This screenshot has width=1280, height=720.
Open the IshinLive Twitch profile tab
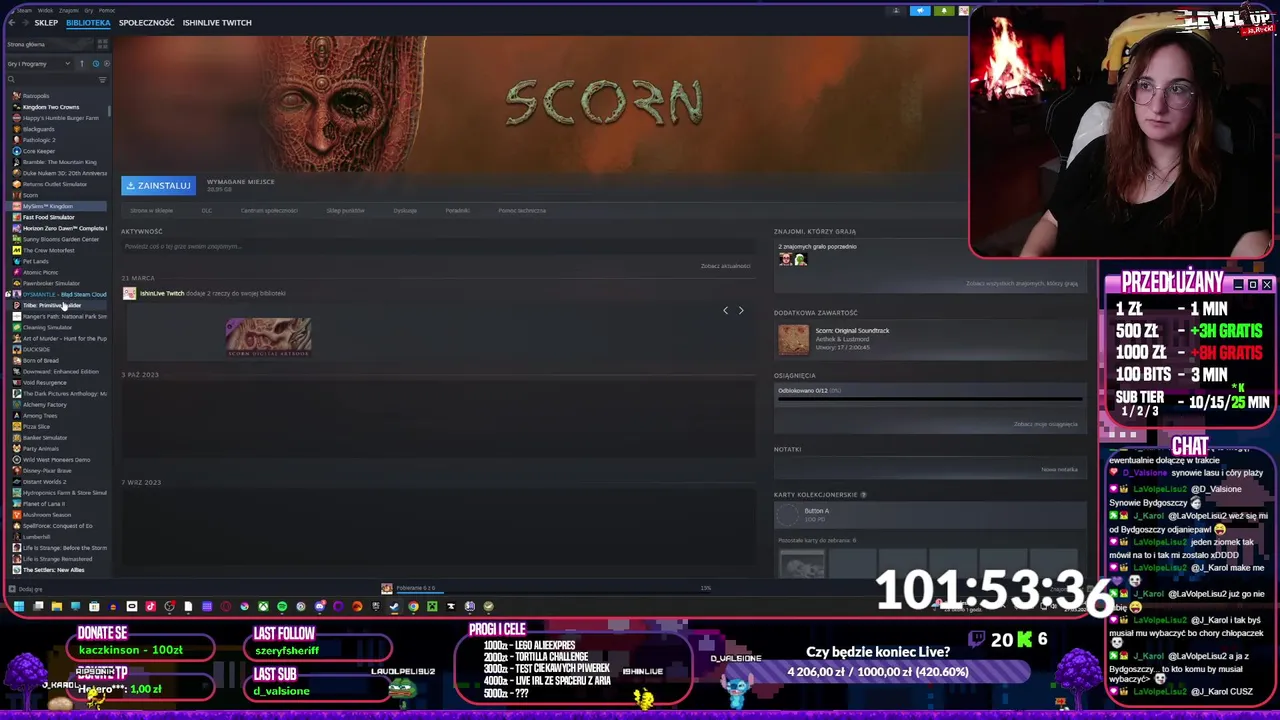(217, 22)
